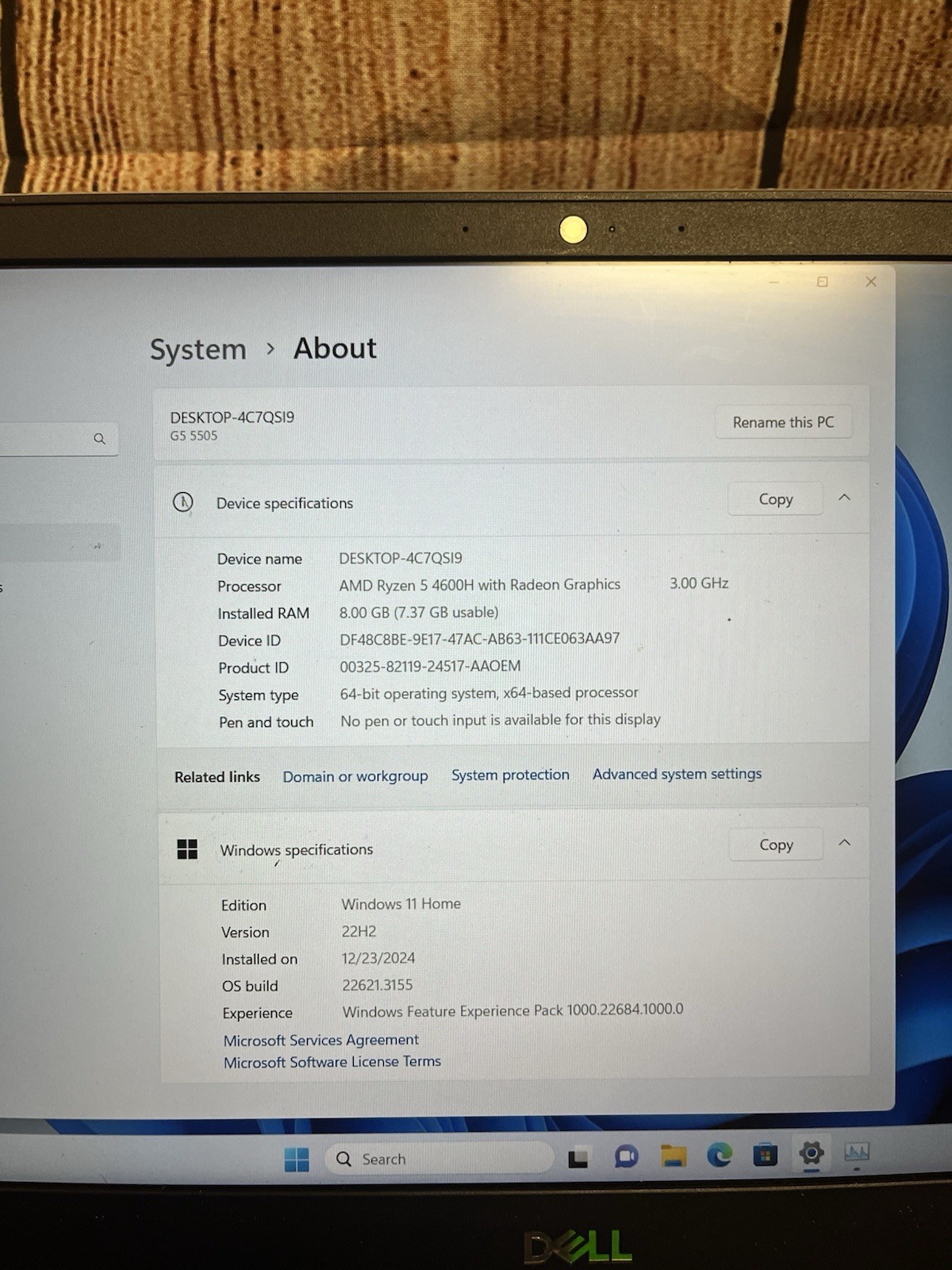Select the Settings gear taskbar icon

point(811,1153)
